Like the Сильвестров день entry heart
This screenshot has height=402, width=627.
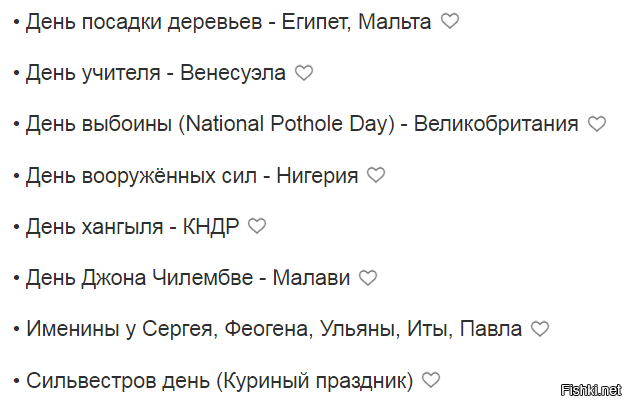431,380
